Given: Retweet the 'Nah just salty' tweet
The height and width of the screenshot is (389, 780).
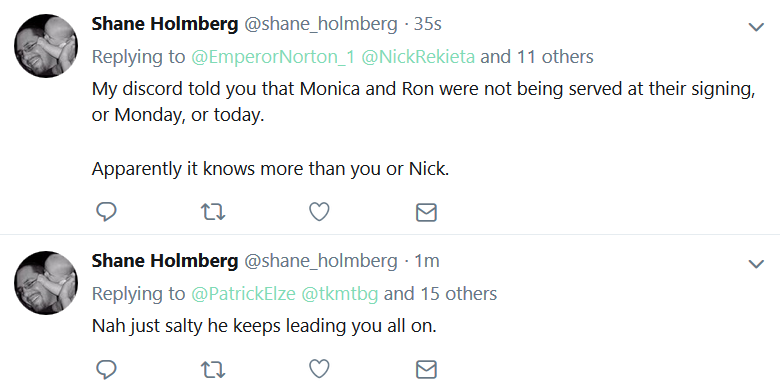Looking at the screenshot, I should click(x=213, y=370).
